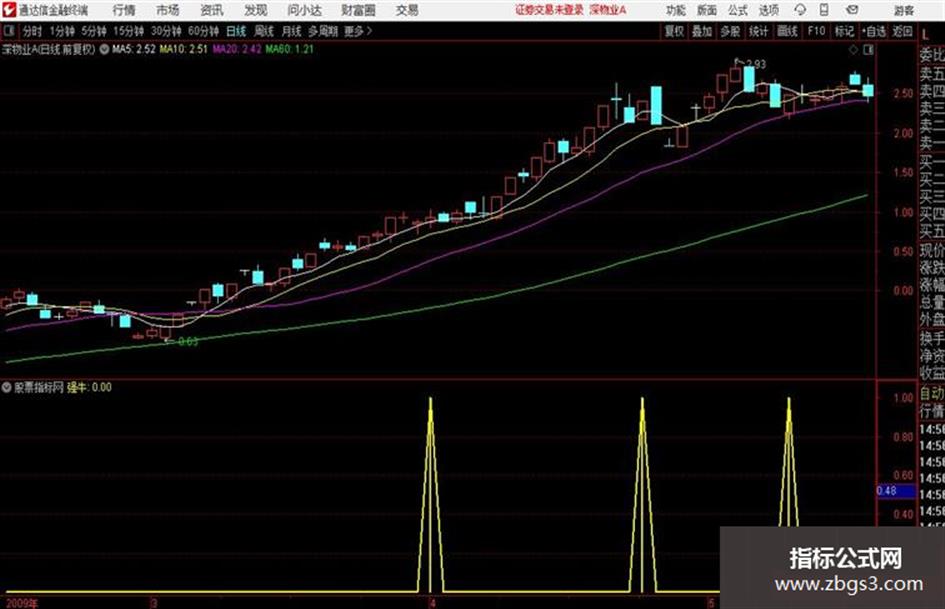
Task: Click the 通达信 red logo icon
Action: (x=8, y=10)
